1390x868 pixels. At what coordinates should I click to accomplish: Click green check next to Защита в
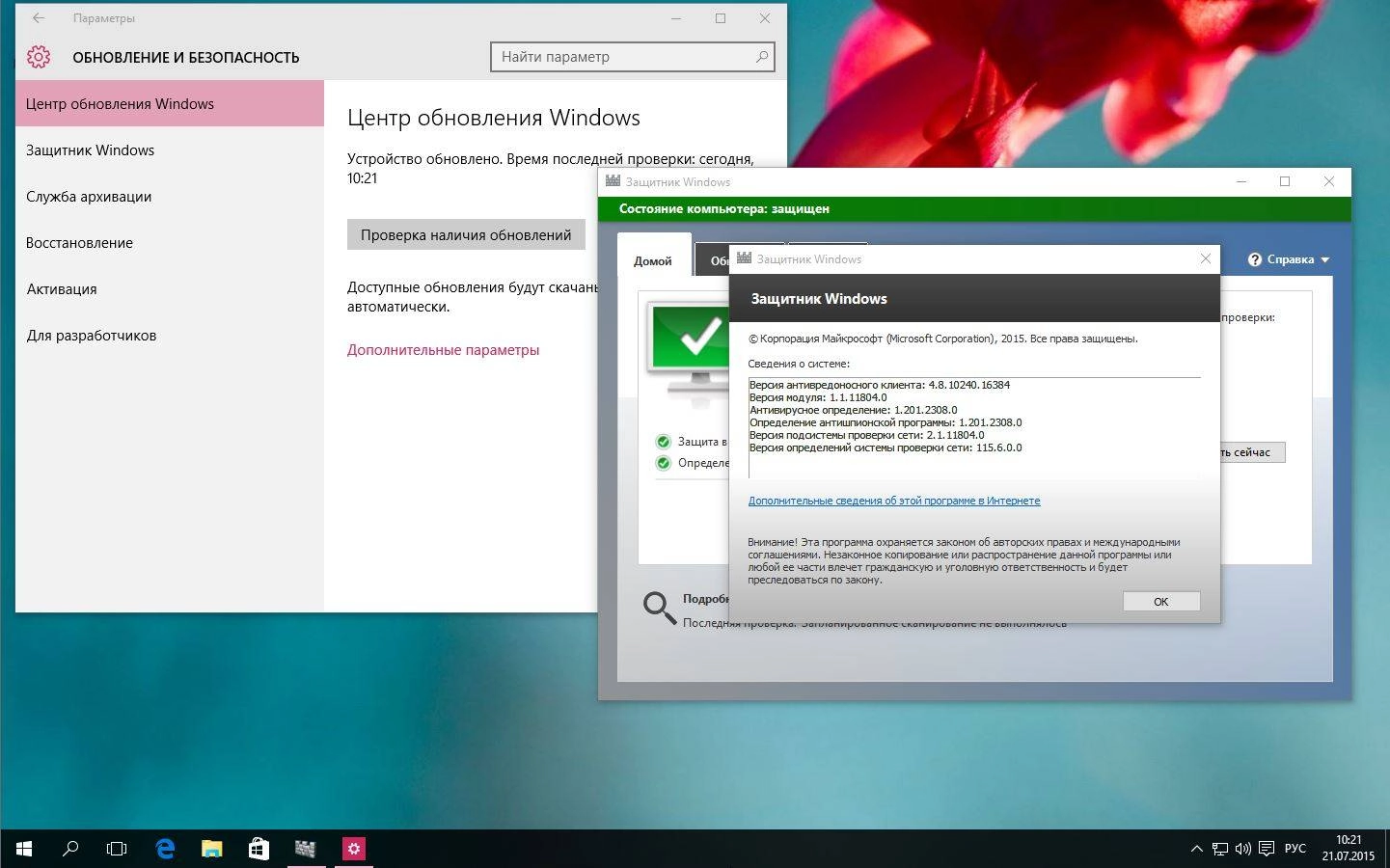[663, 442]
